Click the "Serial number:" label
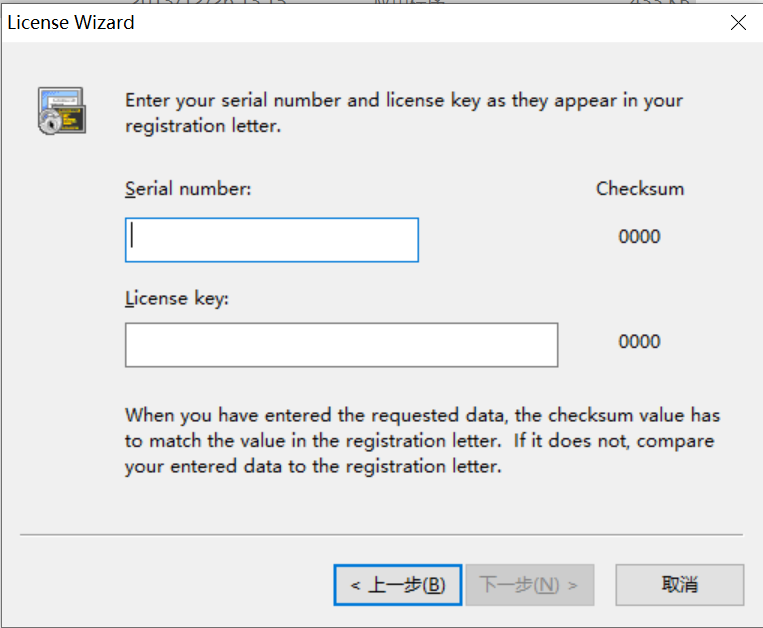Viewport: 763px width, 628px height. tap(188, 188)
